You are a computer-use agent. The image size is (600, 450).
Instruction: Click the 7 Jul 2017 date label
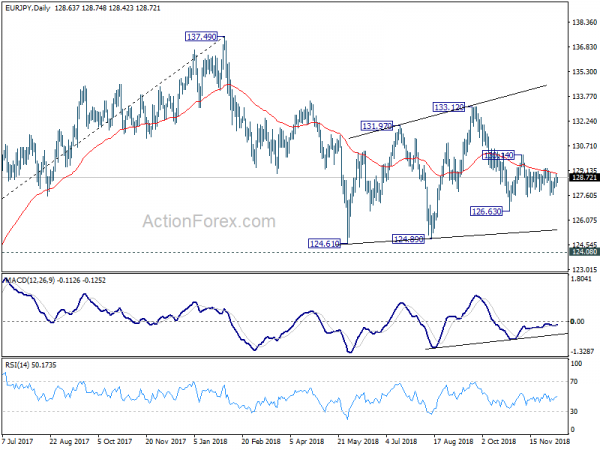pyautogui.click(x=18, y=441)
